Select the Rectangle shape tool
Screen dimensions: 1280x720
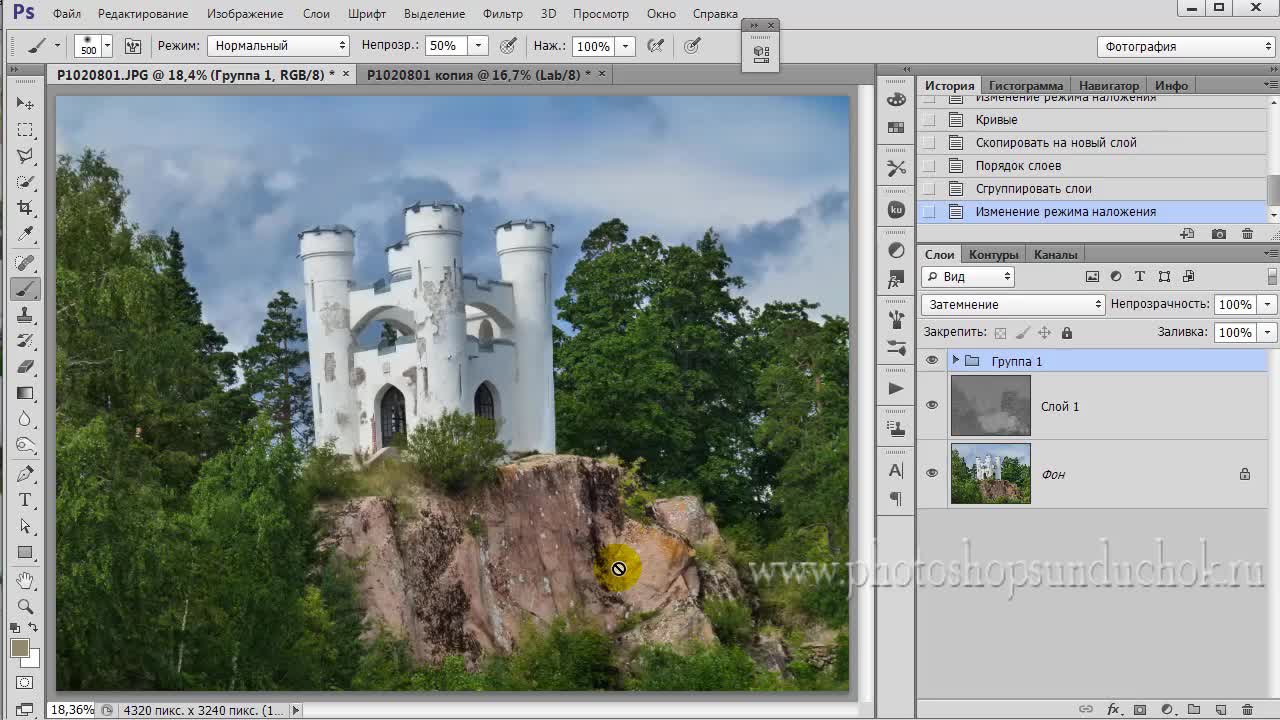25,552
